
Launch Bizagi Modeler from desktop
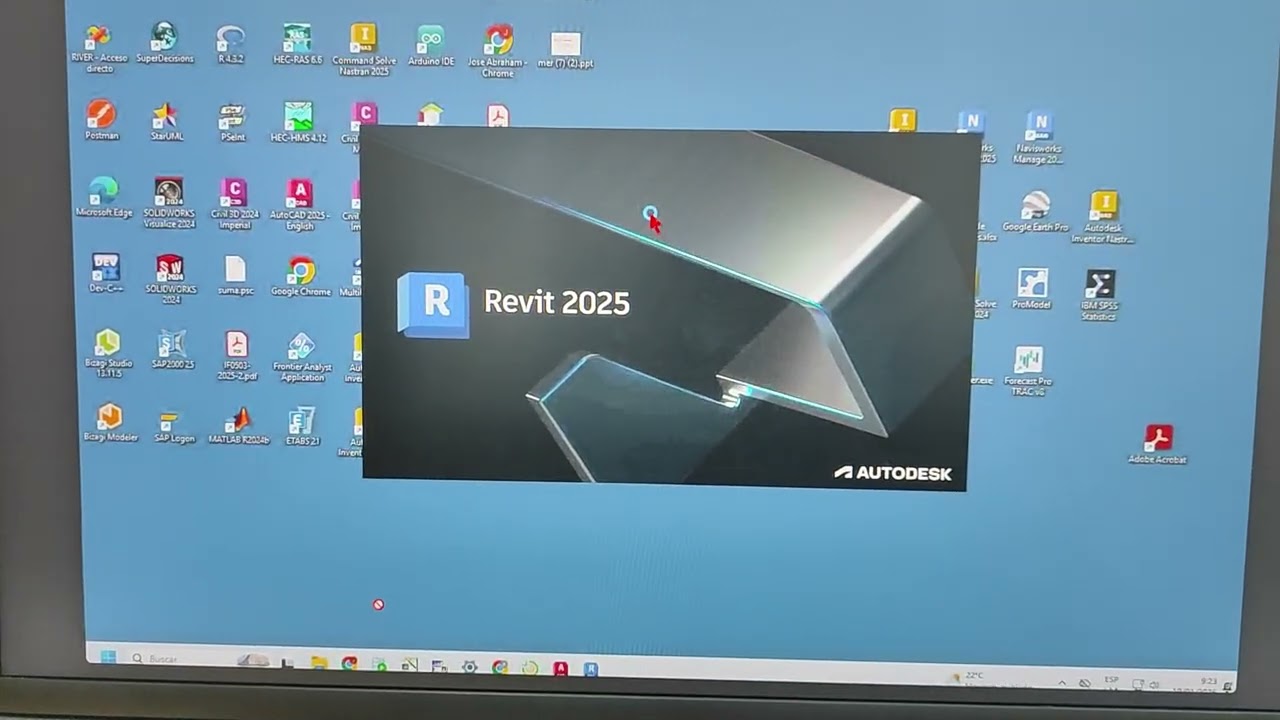(x=109, y=422)
